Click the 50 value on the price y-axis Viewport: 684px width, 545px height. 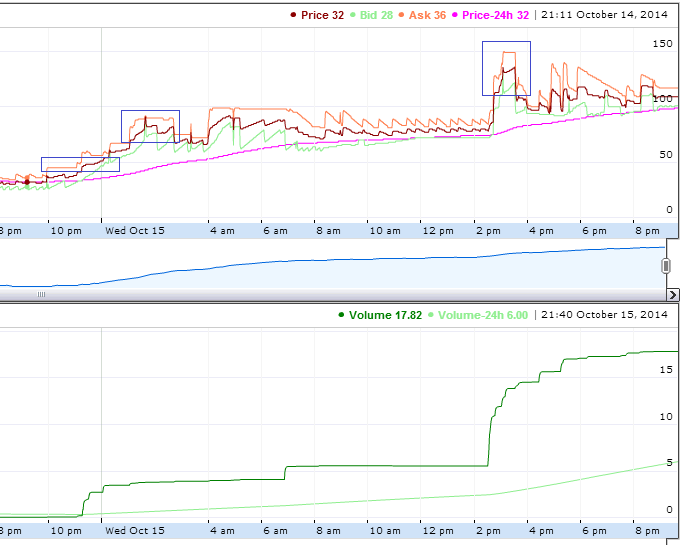pyautogui.click(x=666, y=155)
